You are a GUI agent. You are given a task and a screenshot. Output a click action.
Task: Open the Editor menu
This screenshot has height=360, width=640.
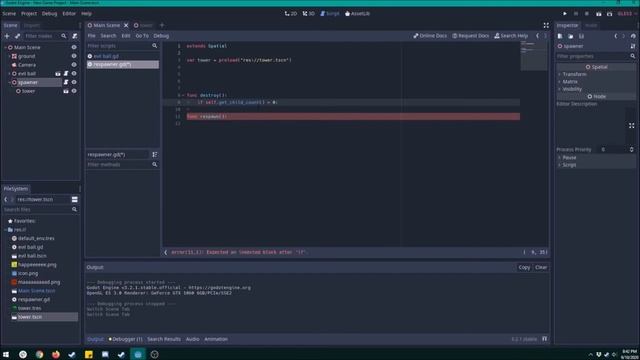click(x=69, y=13)
